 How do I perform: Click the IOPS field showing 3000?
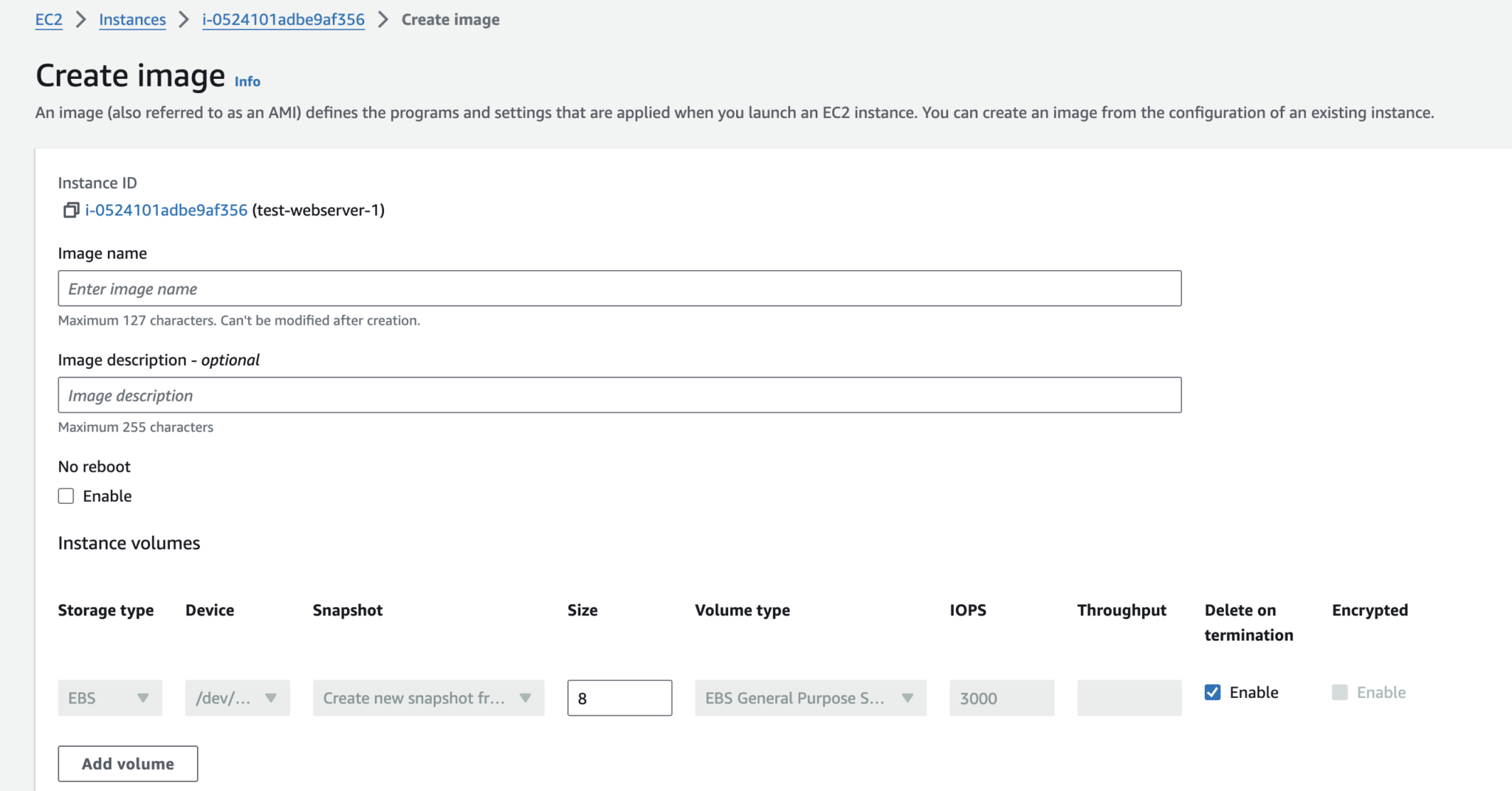click(x=1001, y=697)
